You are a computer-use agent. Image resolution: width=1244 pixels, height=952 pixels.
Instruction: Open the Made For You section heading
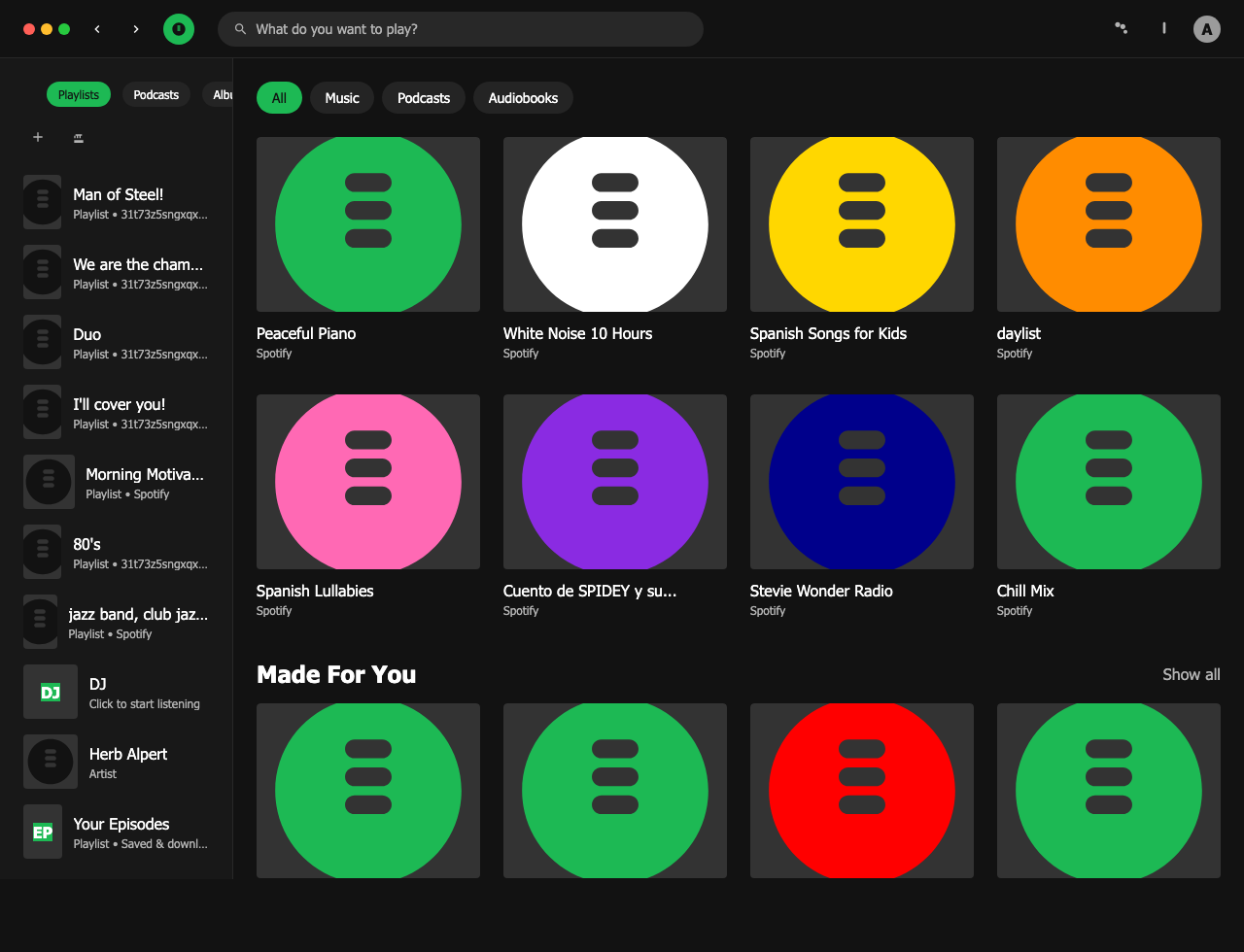(x=336, y=674)
